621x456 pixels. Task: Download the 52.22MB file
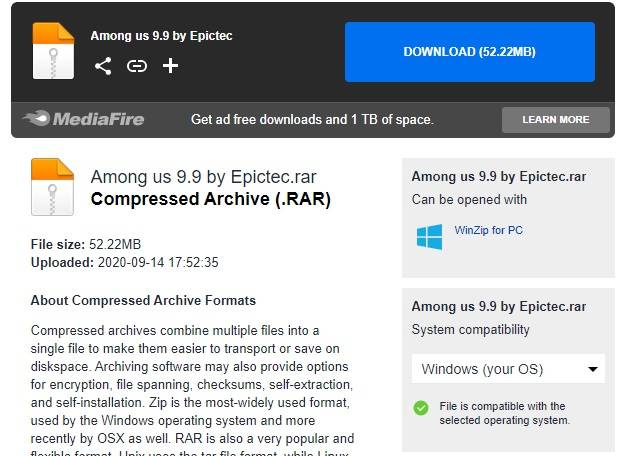(470, 52)
